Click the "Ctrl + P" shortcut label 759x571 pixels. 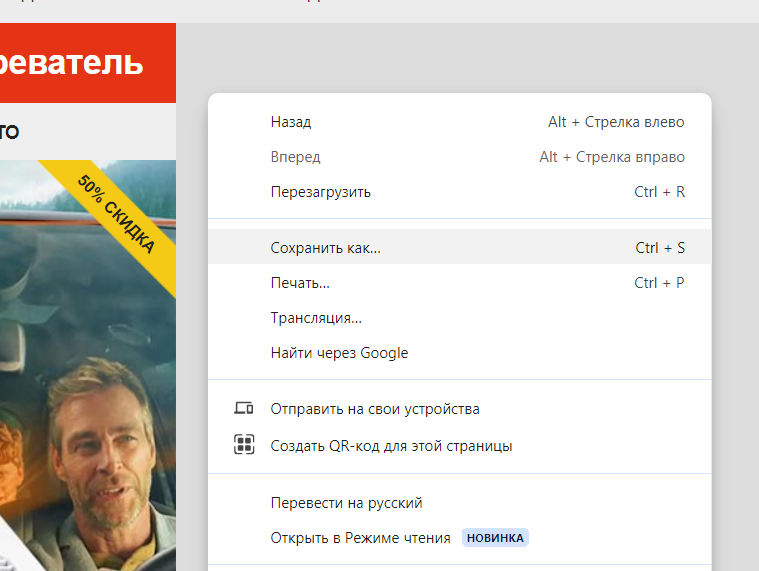659,283
